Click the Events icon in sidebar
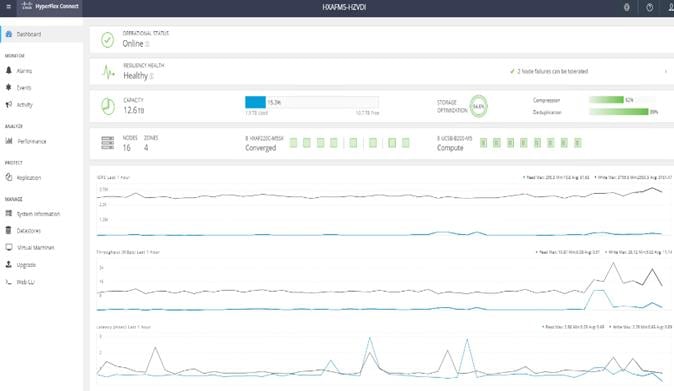This screenshot has height=391, width=674. [9, 87]
